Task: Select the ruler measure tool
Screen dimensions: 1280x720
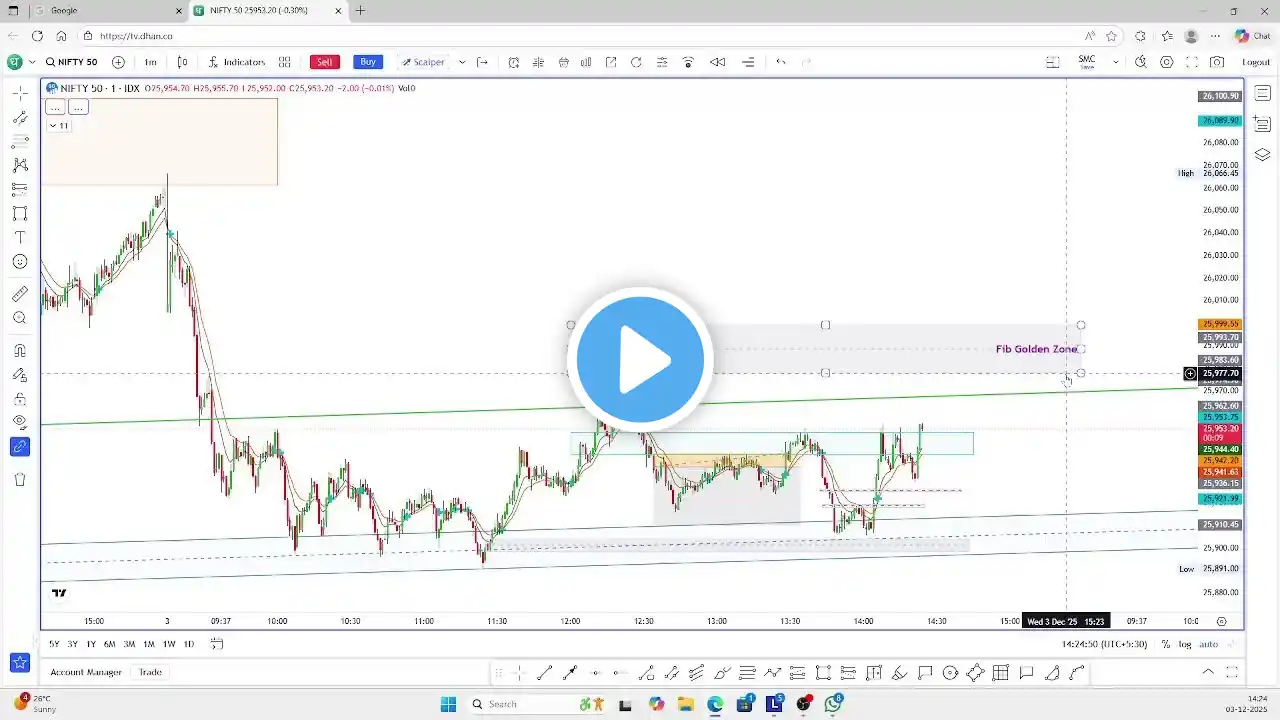Action: coord(20,294)
